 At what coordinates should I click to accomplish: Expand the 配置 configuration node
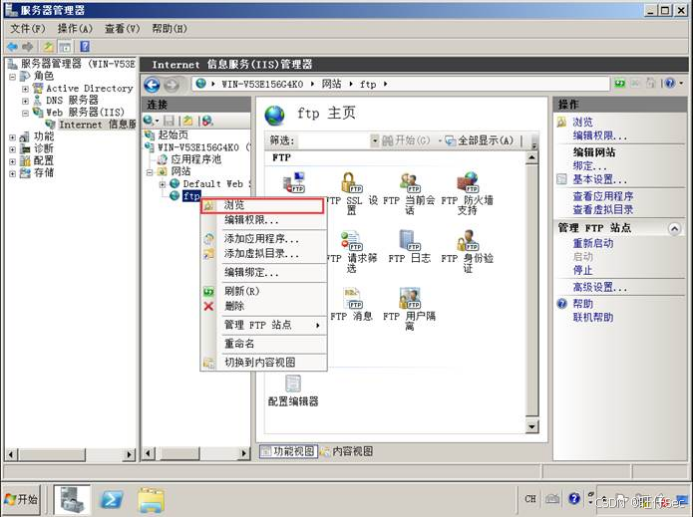(12, 162)
